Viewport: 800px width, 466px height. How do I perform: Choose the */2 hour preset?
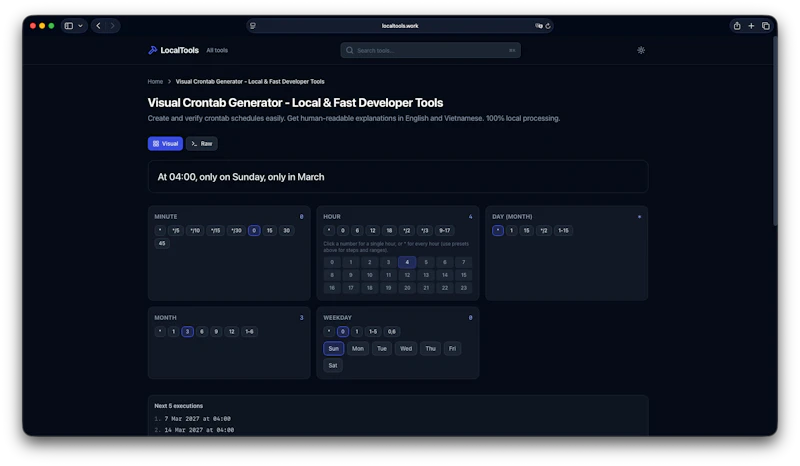[407, 230]
